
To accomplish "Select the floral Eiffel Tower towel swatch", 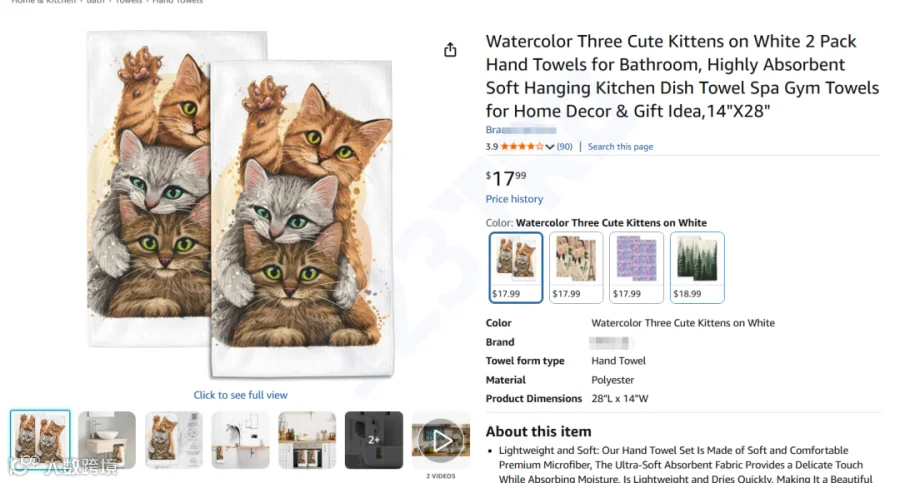I will 576,267.
